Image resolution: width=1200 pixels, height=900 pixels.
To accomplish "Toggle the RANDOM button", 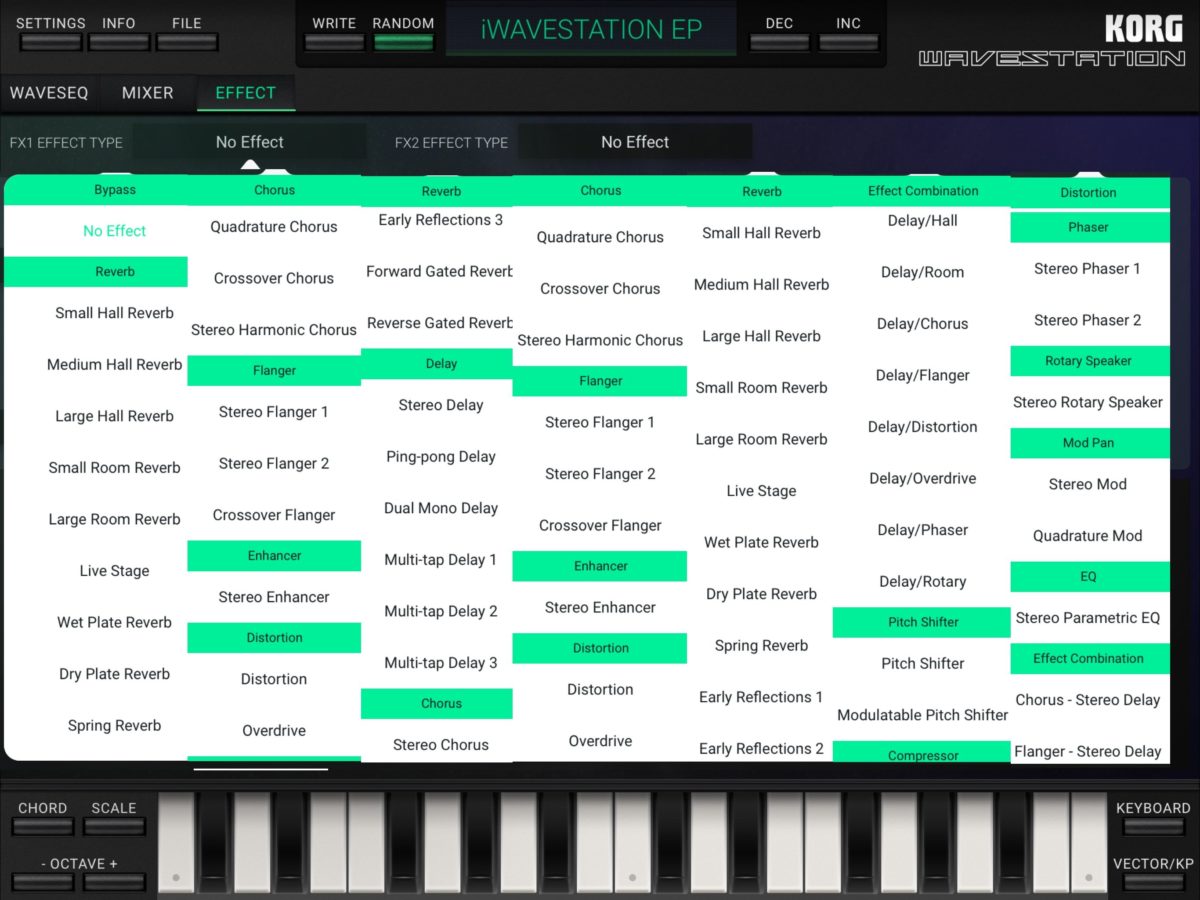I will pyautogui.click(x=403, y=41).
